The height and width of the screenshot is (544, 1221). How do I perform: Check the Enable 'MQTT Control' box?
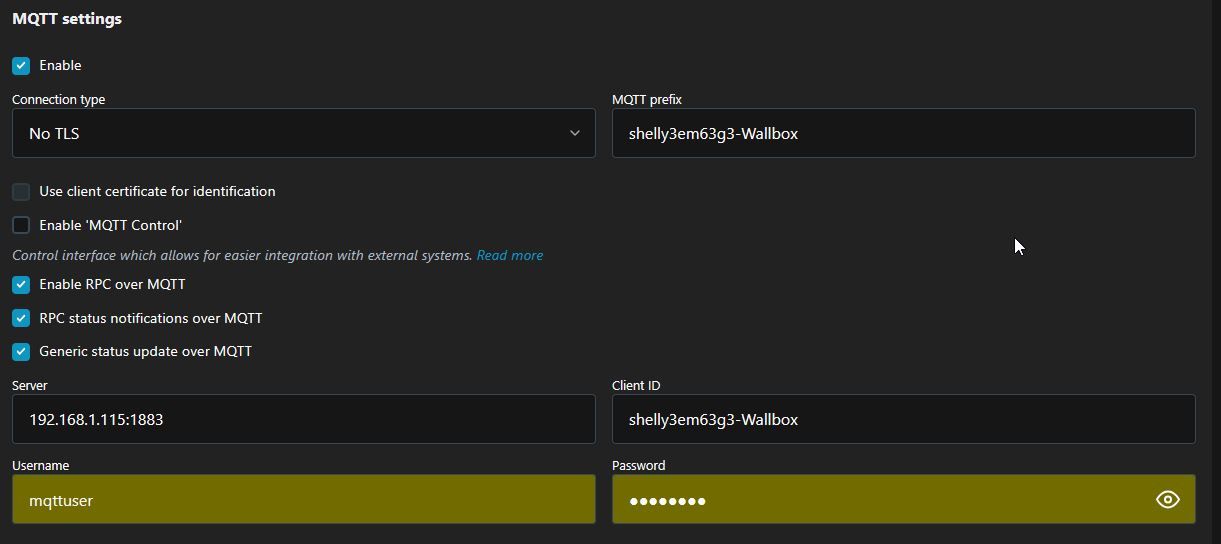point(21,226)
